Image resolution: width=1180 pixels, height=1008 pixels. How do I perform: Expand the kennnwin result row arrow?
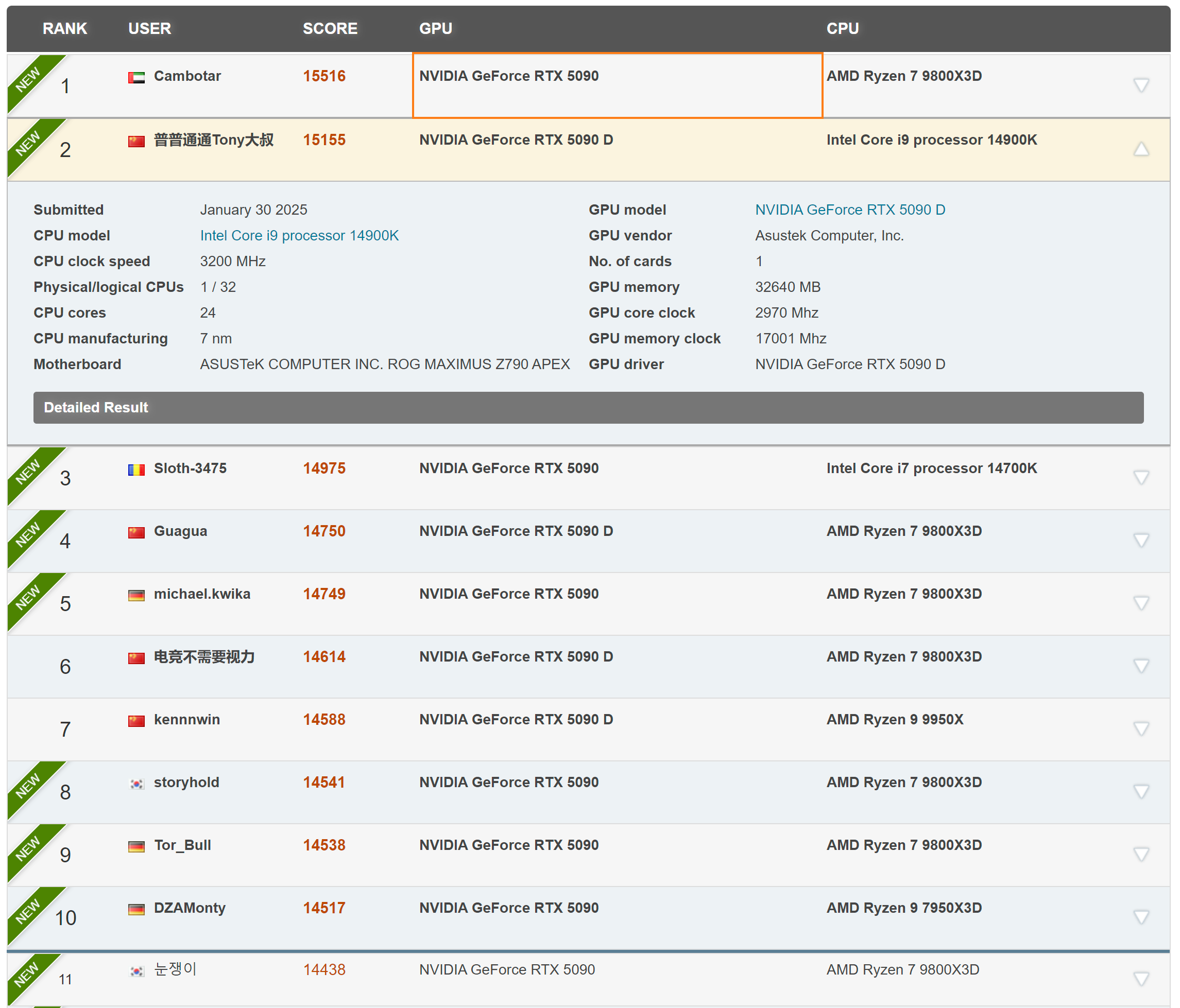point(1140,728)
